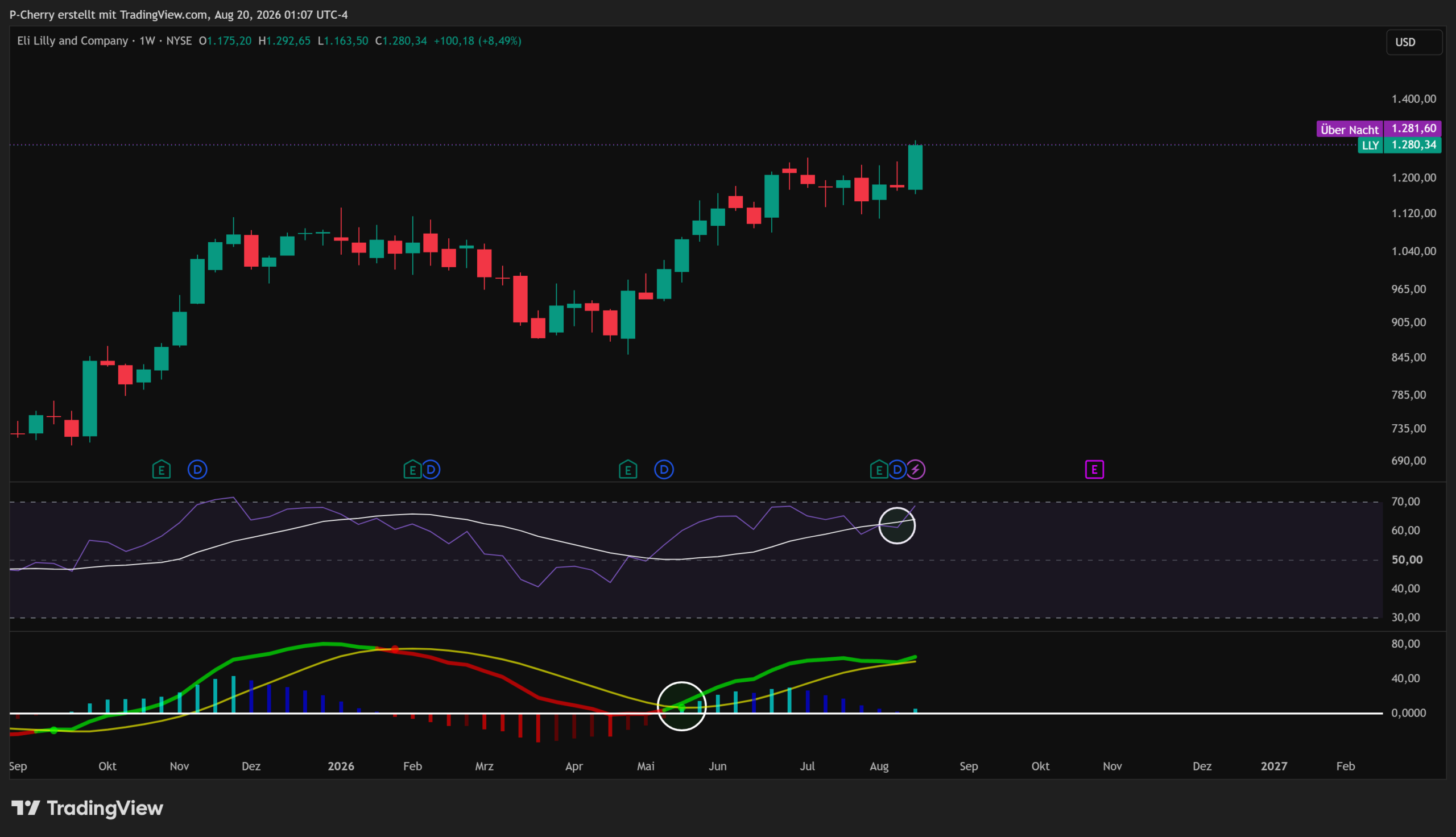This screenshot has width=1456, height=837.
Task: Open the earnings marker dated late October 2025
Action: (162, 470)
